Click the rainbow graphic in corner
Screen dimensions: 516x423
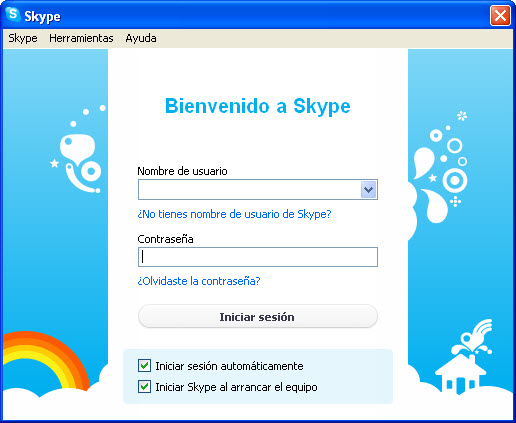tap(46, 361)
